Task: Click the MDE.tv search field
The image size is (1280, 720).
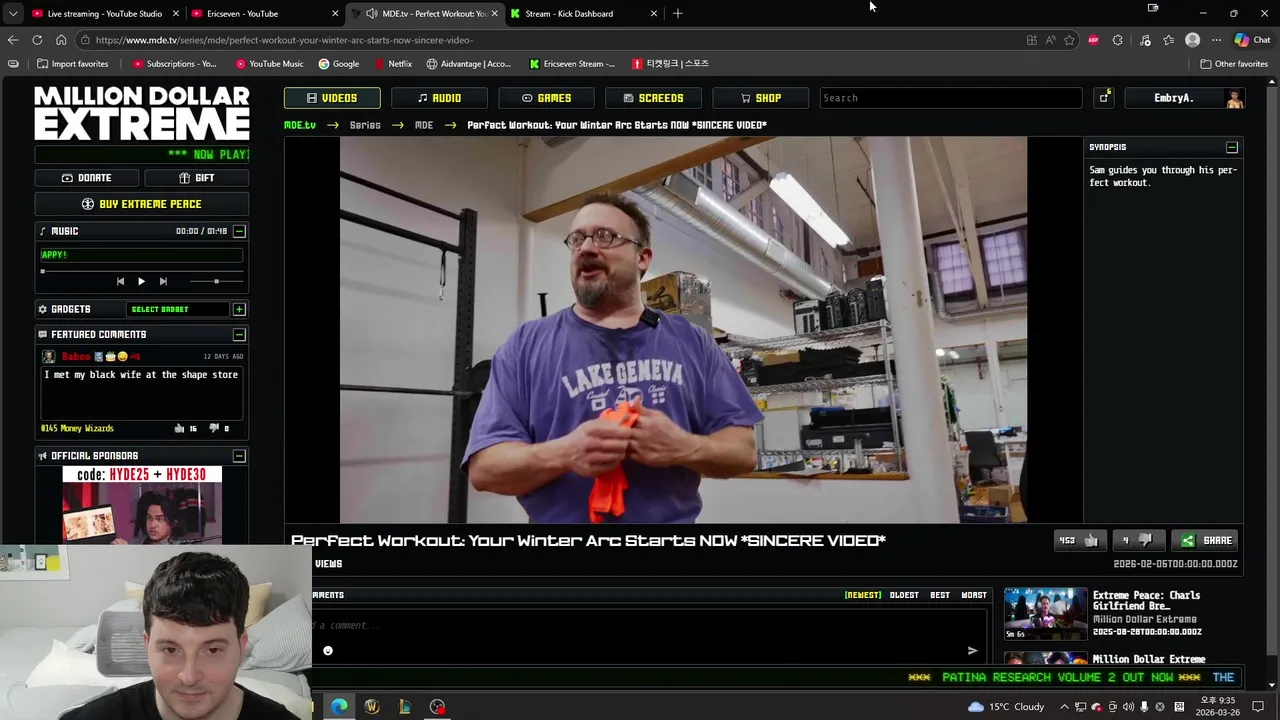Action: [950, 98]
